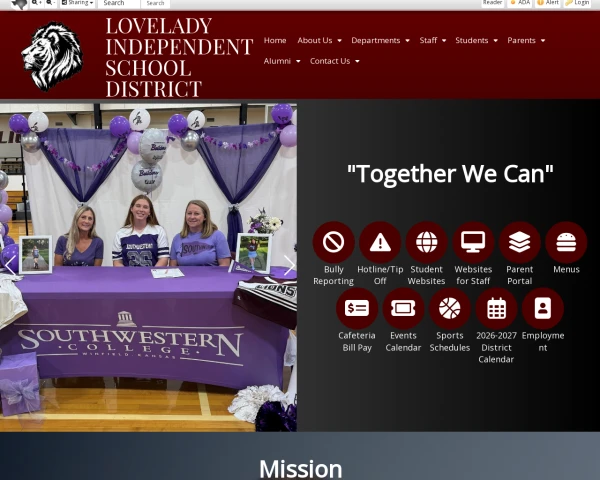Click the zoom in magnifier icon

[37, 3]
